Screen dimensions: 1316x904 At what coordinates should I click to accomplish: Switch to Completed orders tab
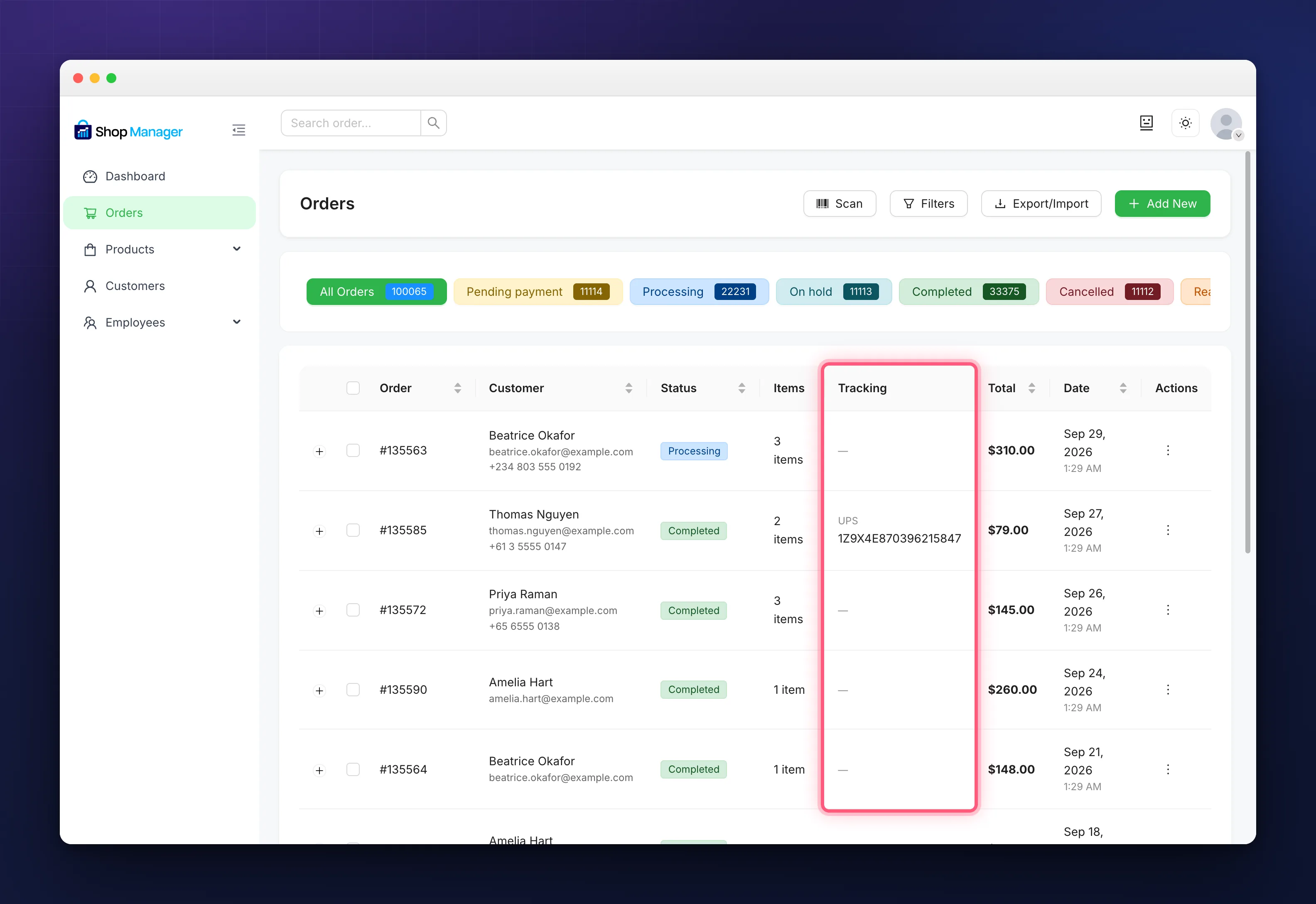[969, 292]
